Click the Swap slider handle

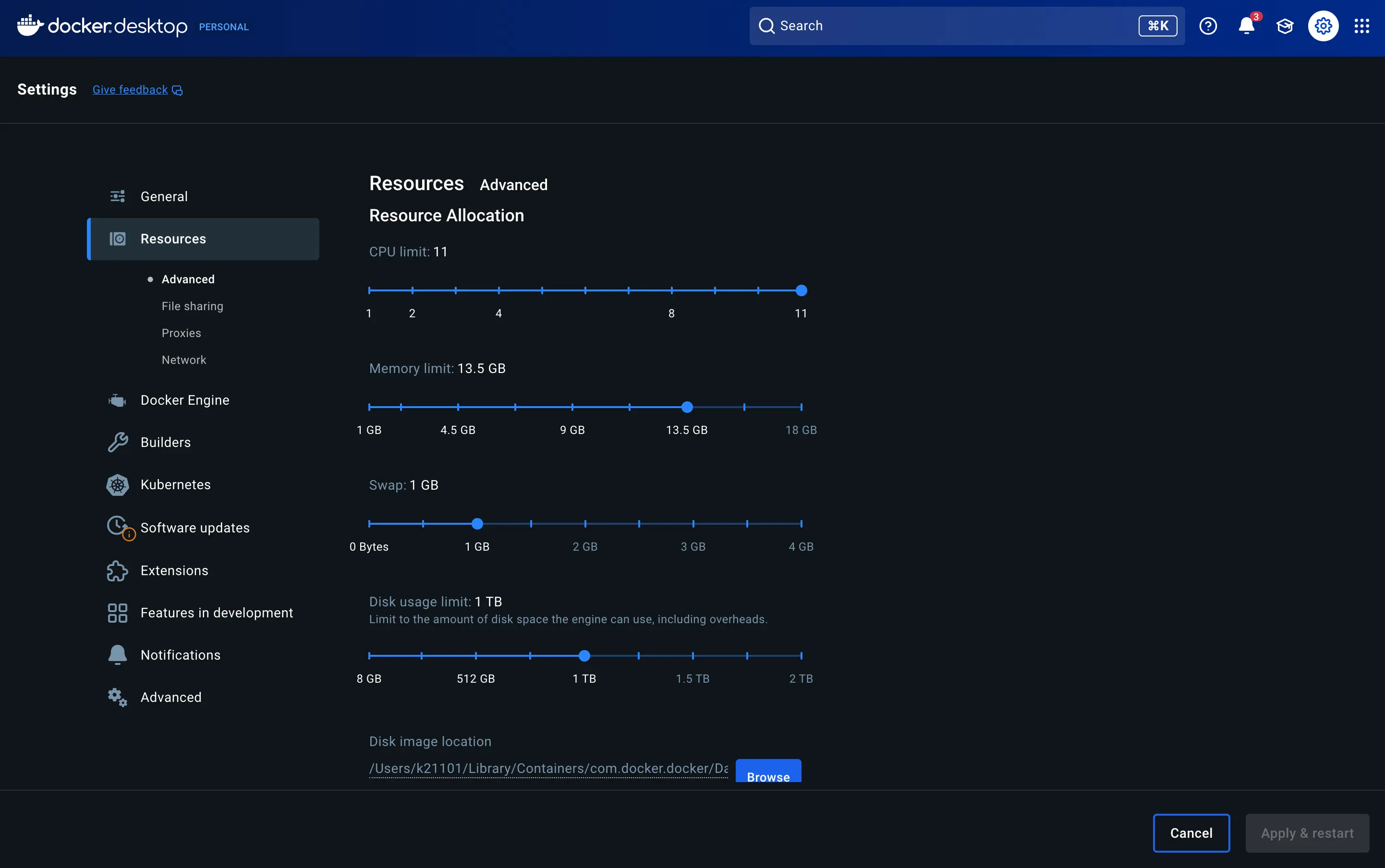[477, 524]
